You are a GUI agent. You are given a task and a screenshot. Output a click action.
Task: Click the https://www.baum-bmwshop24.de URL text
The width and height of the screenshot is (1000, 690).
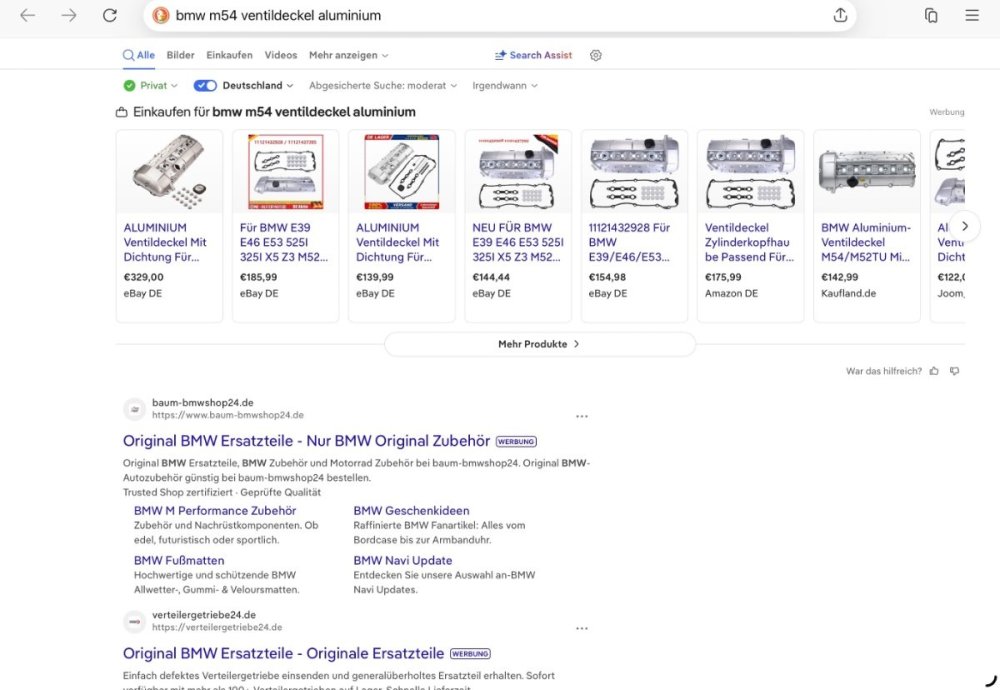[228, 415]
